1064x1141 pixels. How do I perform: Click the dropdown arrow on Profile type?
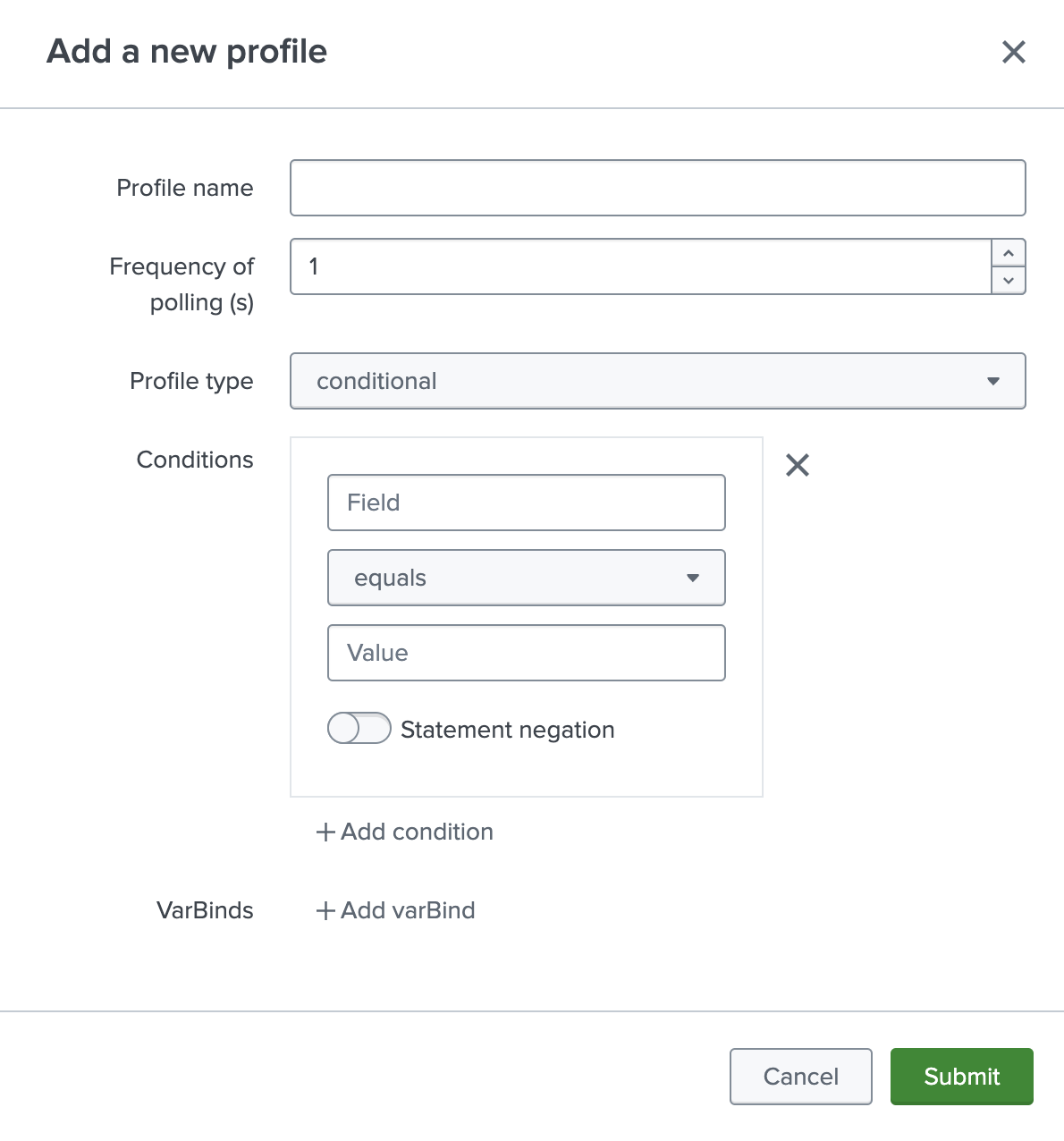(x=993, y=381)
